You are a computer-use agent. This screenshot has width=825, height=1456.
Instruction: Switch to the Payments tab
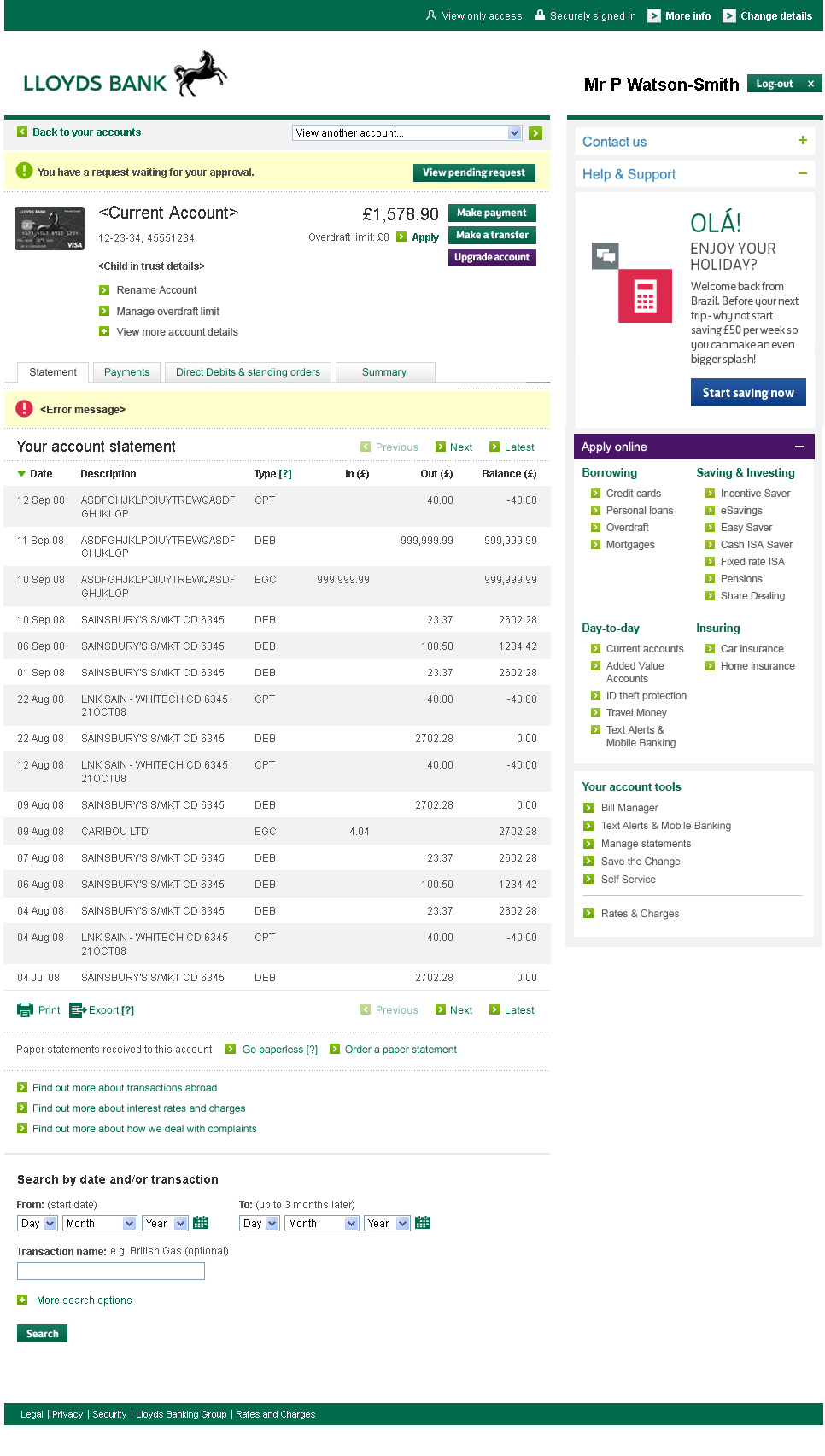point(126,372)
